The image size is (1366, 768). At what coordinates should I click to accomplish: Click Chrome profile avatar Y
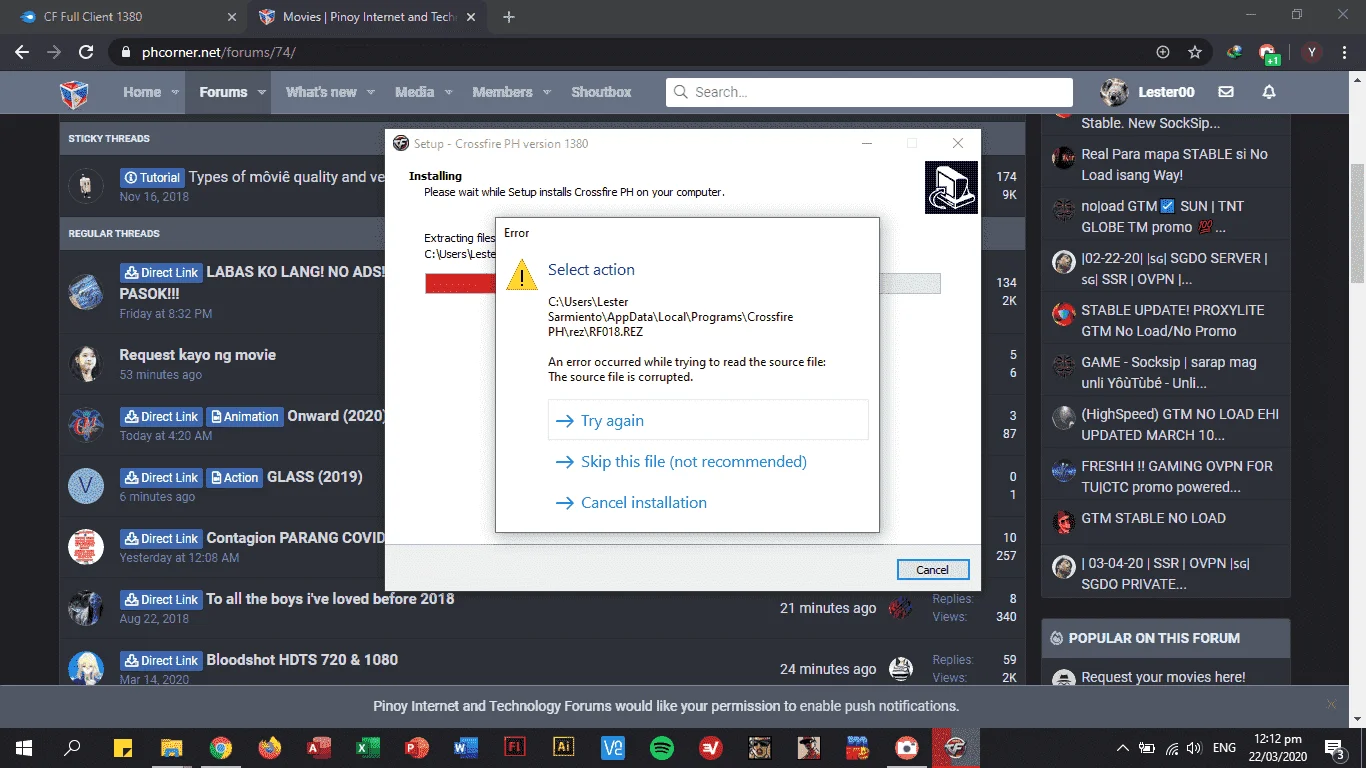1310,52
